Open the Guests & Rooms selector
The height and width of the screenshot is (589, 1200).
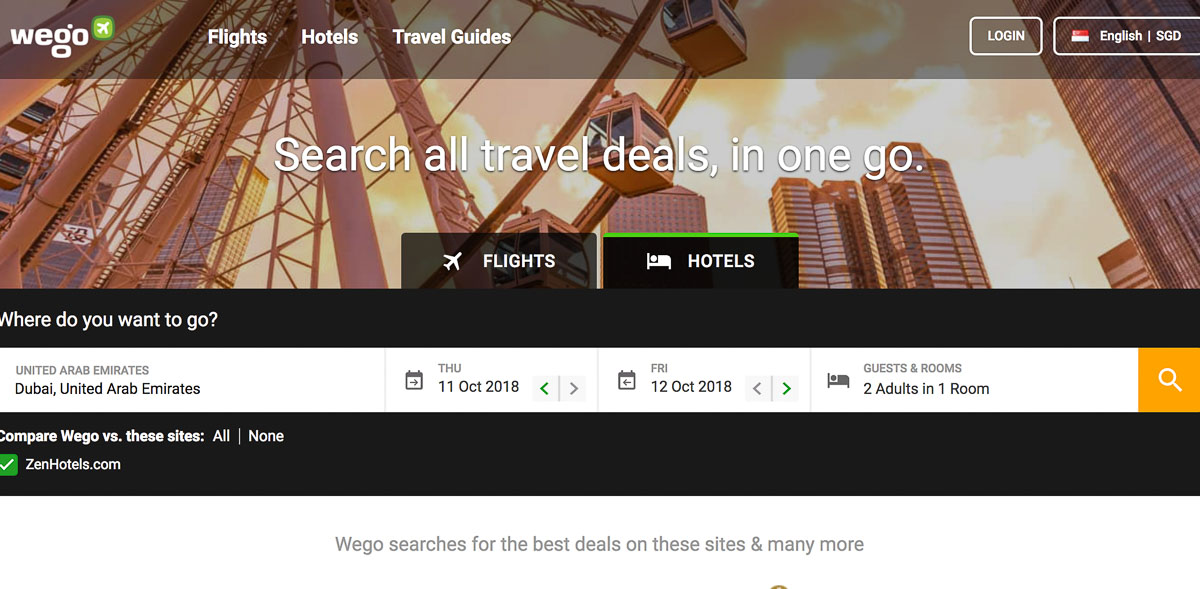pos(974,380)
